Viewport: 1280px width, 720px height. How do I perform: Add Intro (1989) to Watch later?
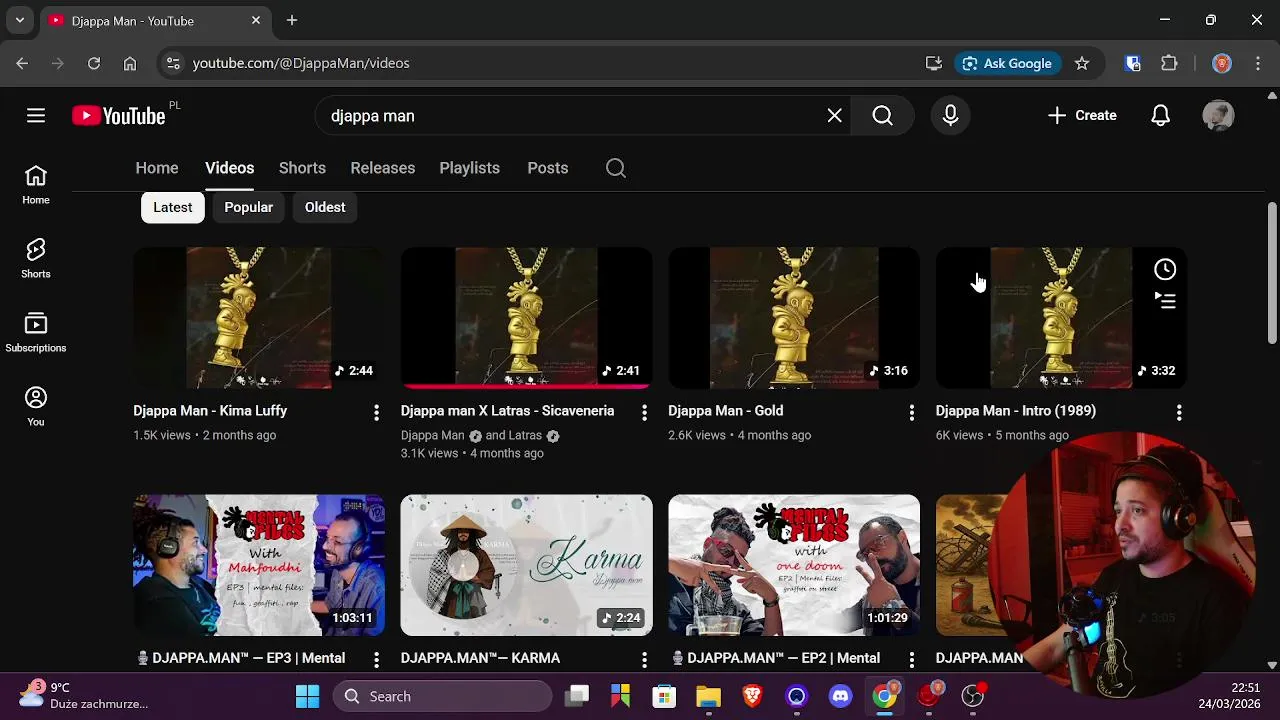coord(1165,269)
